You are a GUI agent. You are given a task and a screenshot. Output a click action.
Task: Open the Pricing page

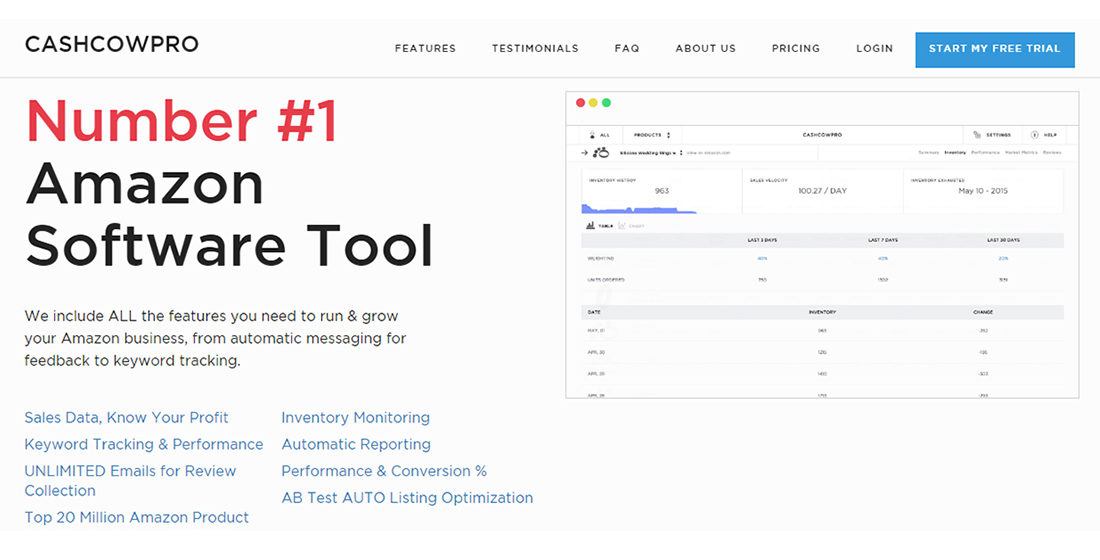796,48
